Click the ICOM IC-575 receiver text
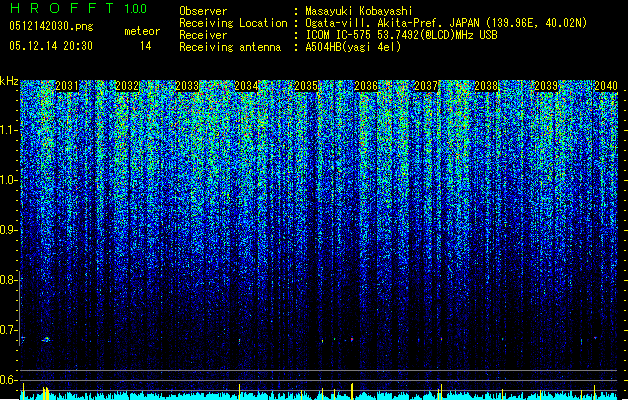This screenshot has height=400, width=629. (x=401, y=35)
